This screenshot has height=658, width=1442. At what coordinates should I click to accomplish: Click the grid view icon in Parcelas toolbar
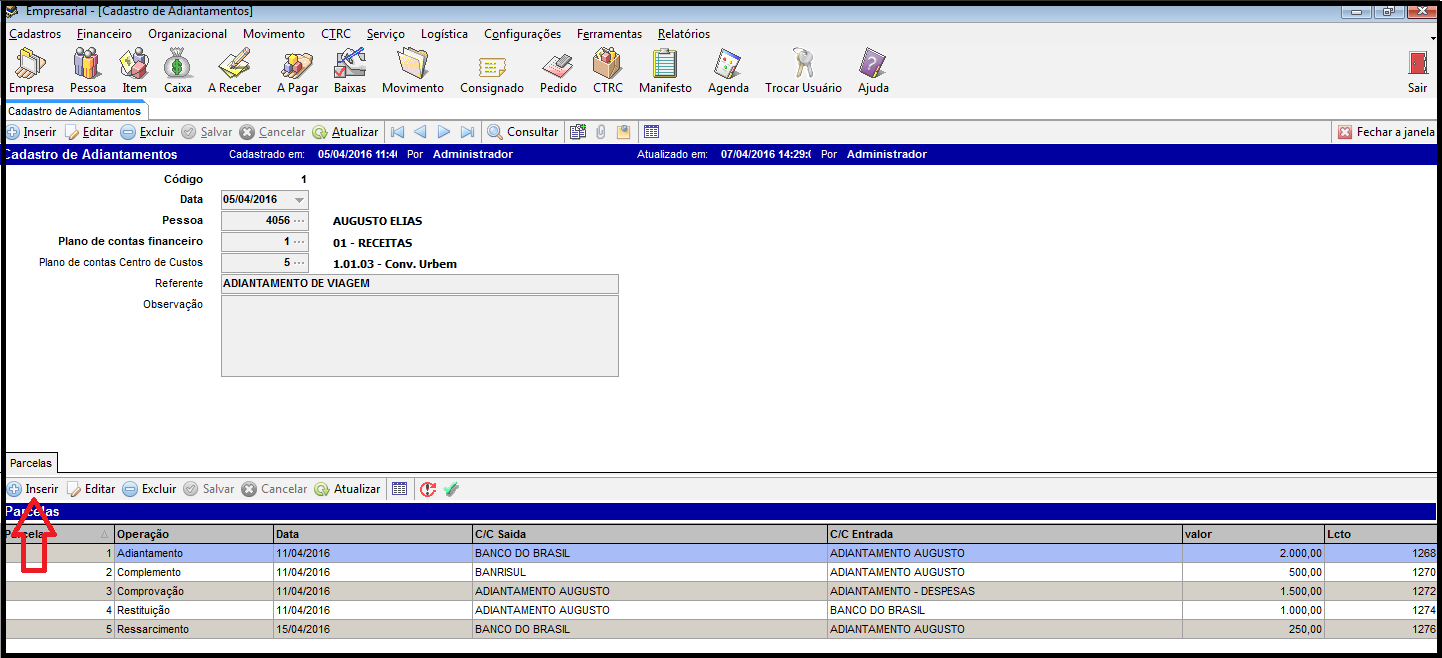[400, 489]
